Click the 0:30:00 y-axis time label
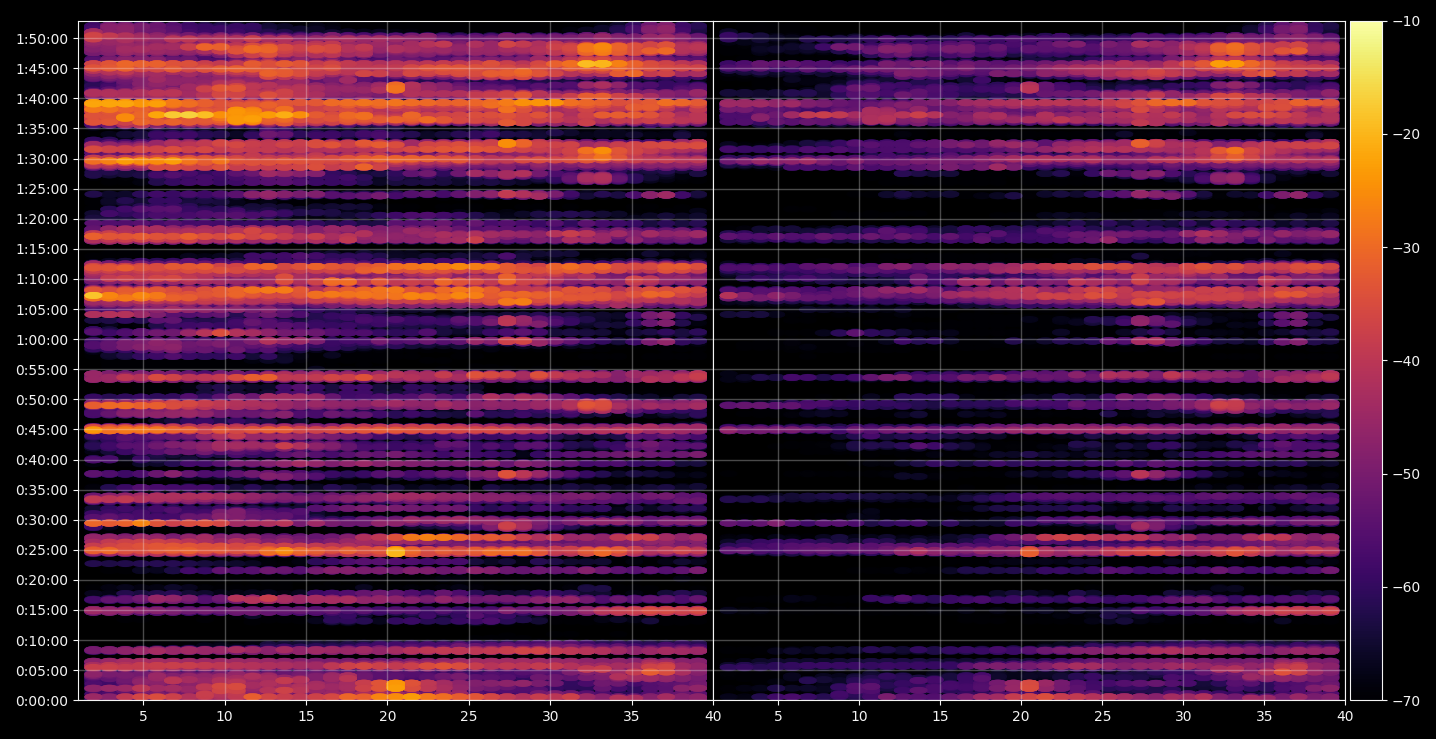Screen dimensions: 1436x739 point(42,520)
